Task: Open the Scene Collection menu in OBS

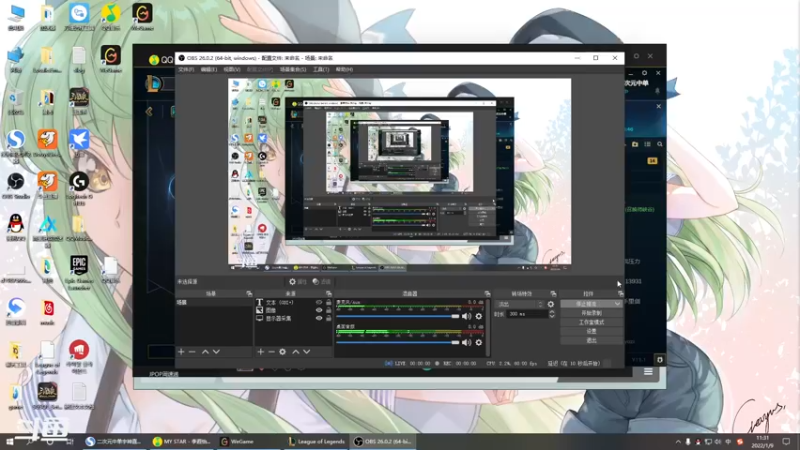Action: 293,69
